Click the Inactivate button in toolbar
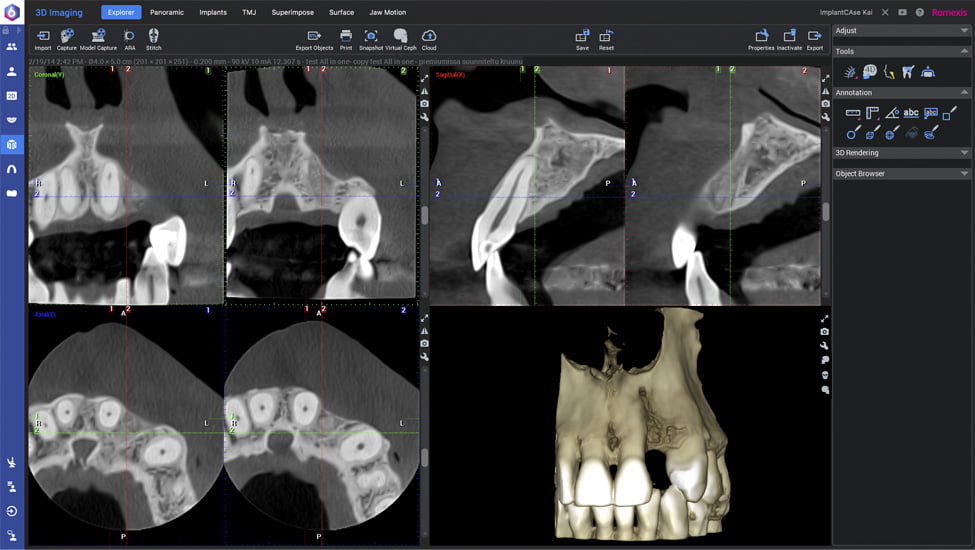 coord(789,36)
